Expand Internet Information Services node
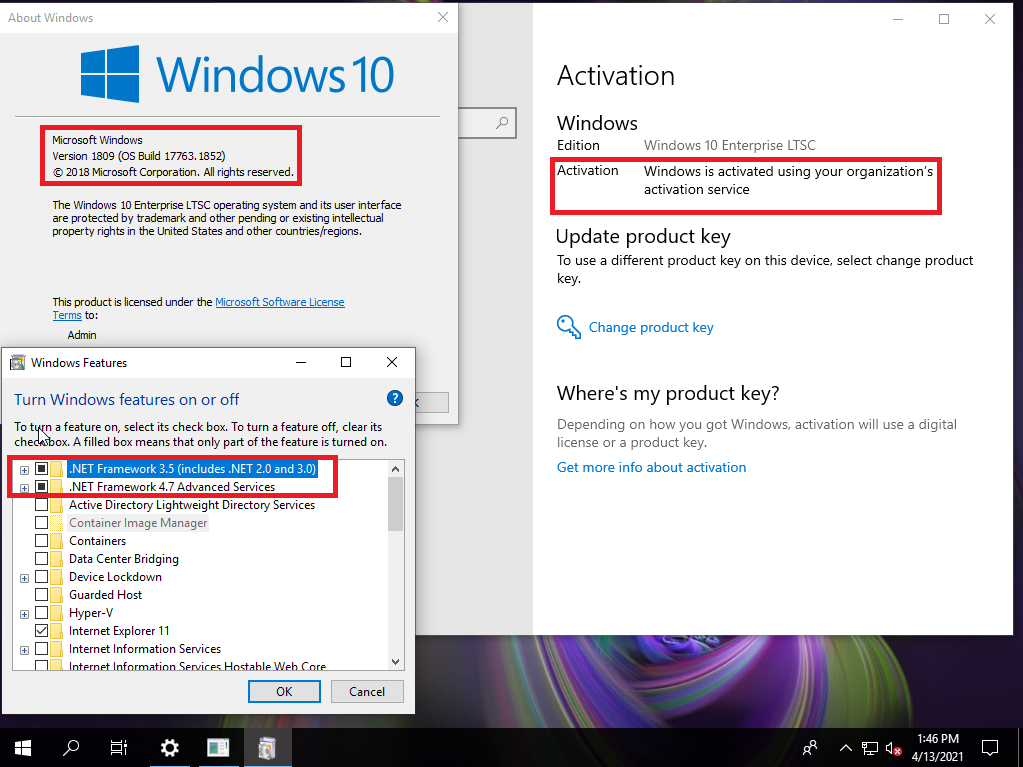Screen dimensions: 1023x767 [24, 650]
